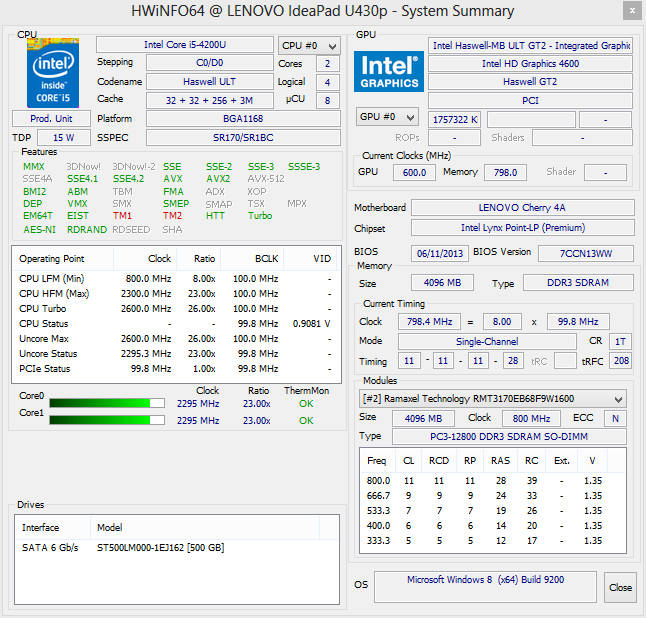646x618 pixels.
Task: Click the Intel Graphics logo
Action: [389, 71]
